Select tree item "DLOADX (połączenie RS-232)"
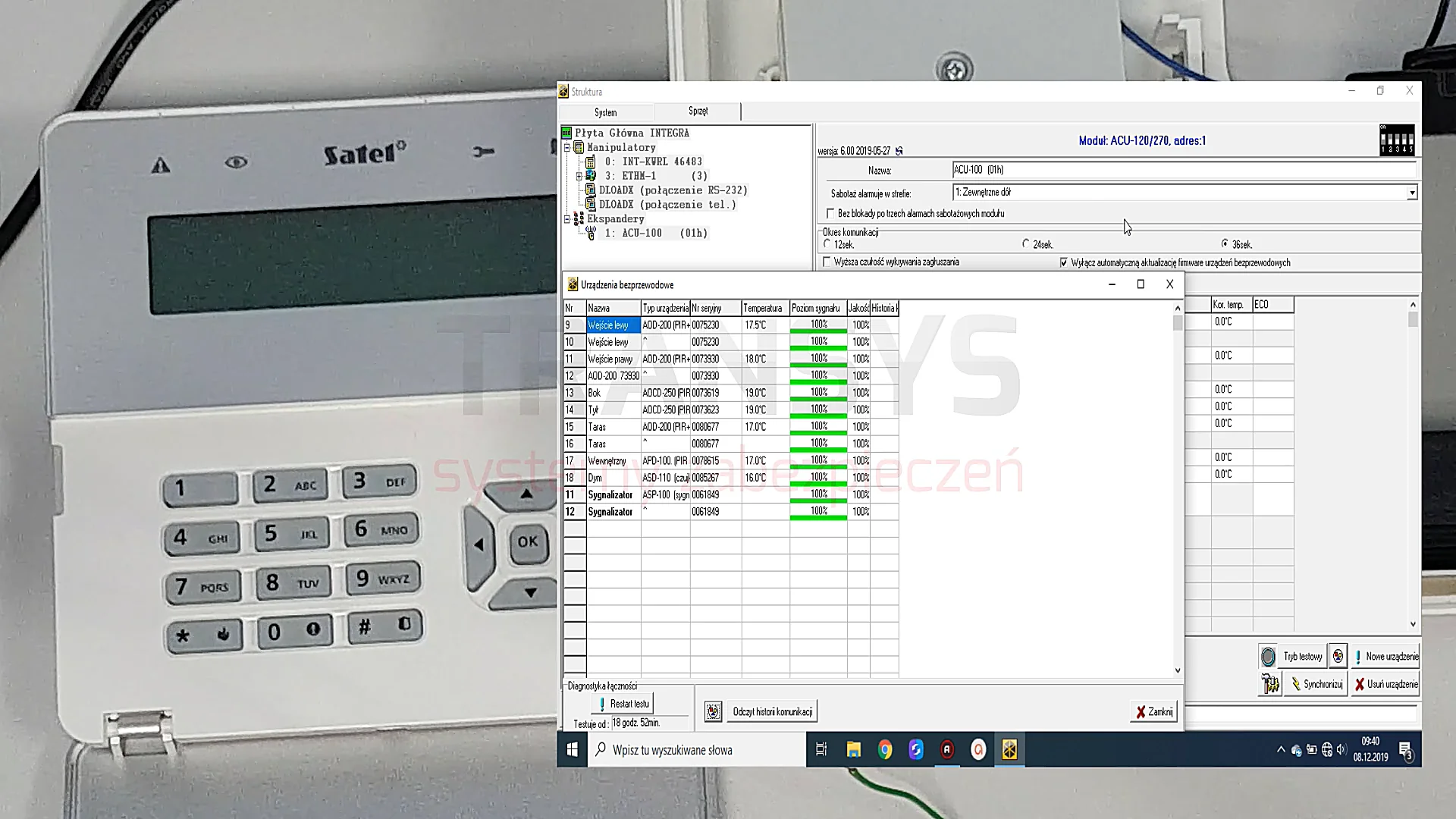Screen dimensions: 1456x819 pyautogui.click(x=673, y=190)
